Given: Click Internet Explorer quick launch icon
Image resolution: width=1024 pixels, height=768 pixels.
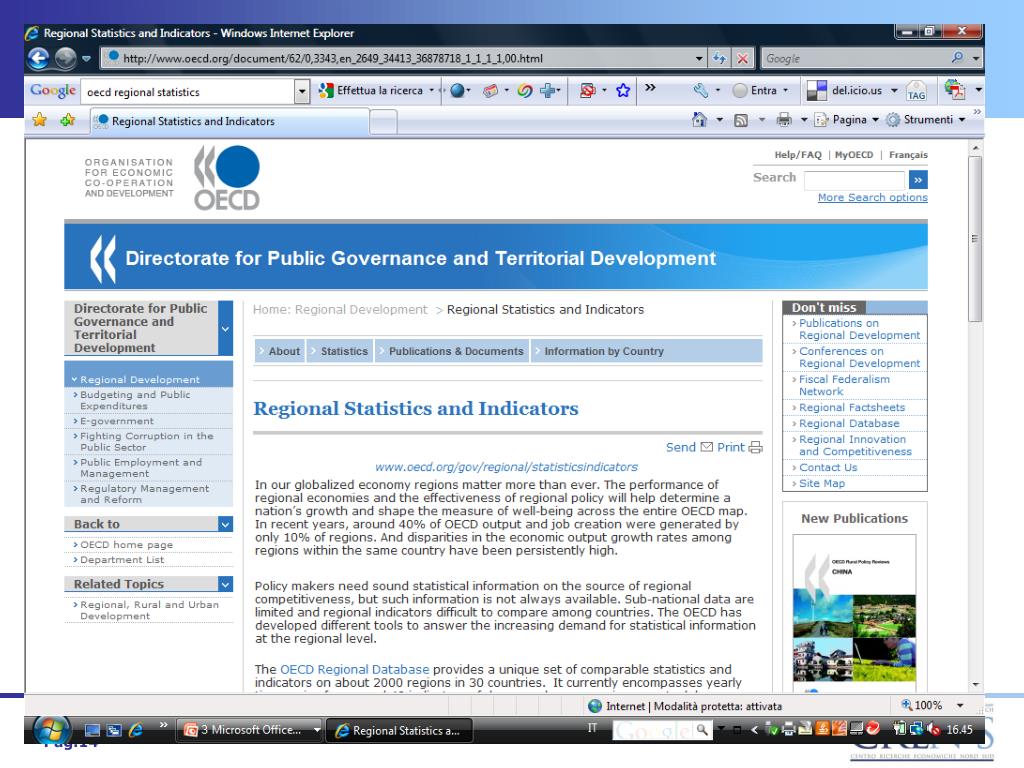Looking at the screenshot, I should tap(136, 730).
